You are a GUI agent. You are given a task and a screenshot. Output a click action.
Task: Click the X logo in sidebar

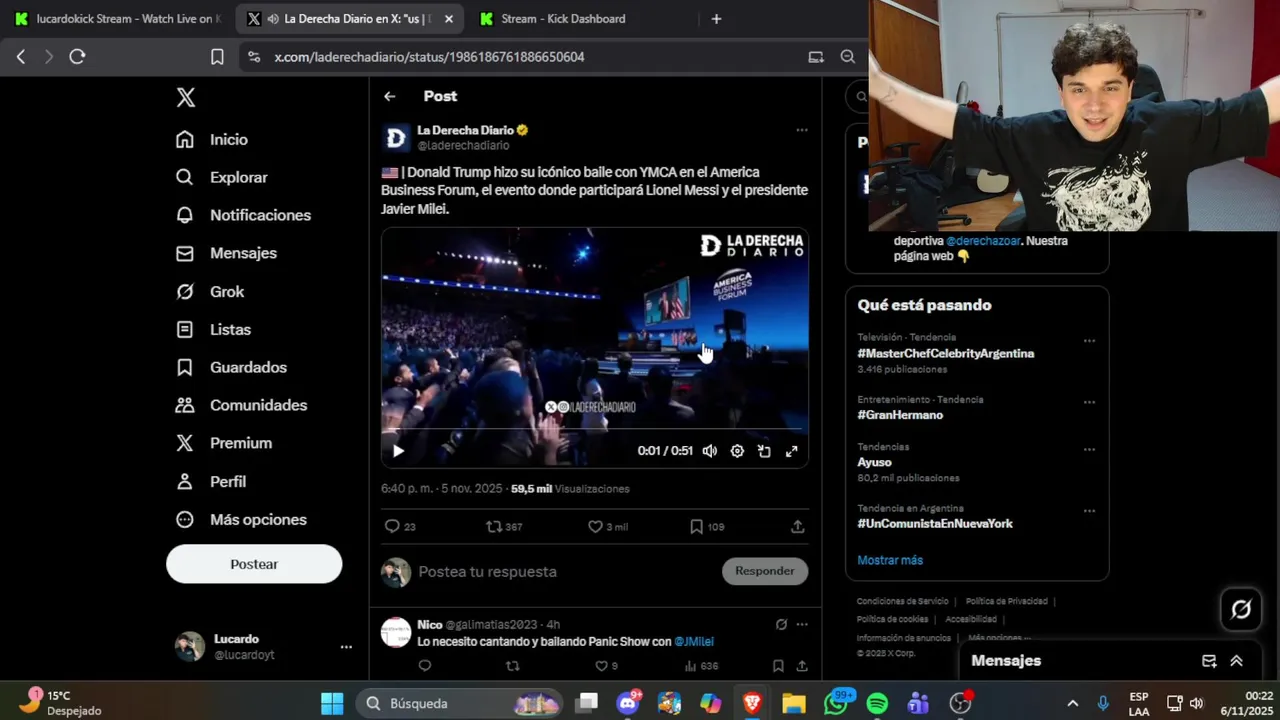pos(186,97)
